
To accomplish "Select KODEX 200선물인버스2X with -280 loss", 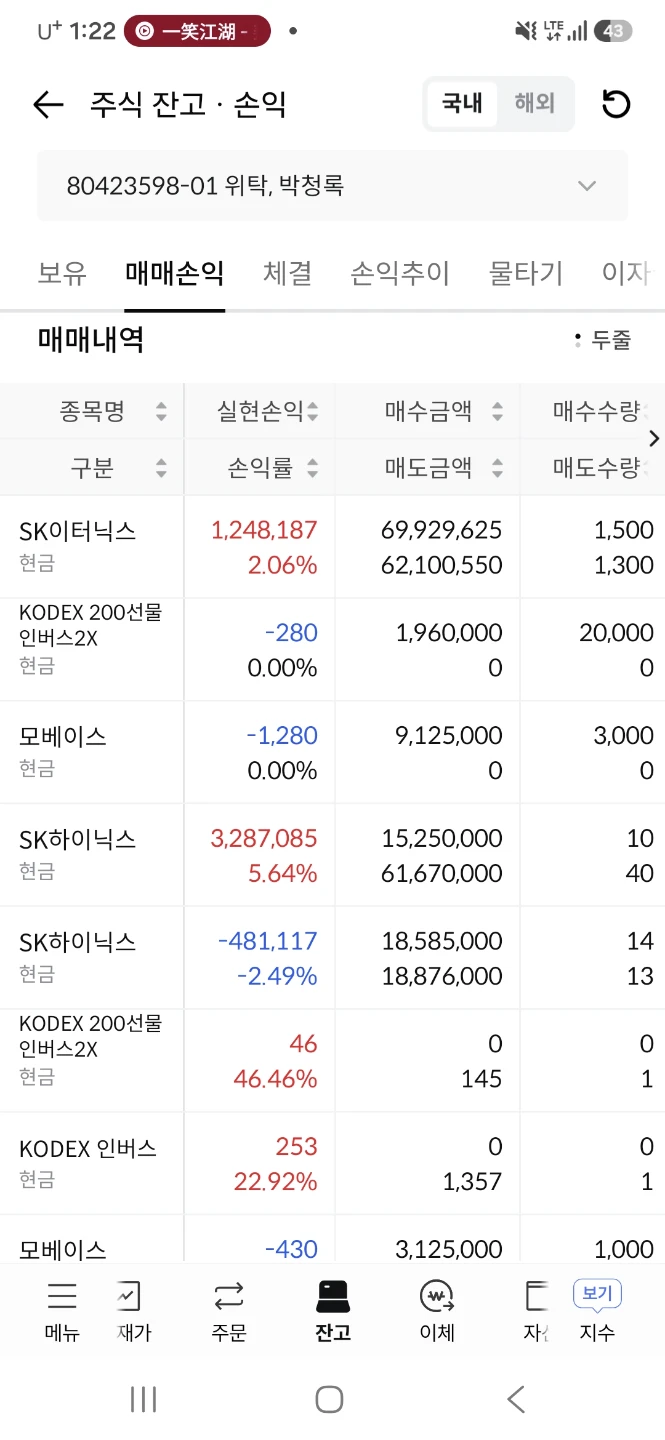I will coord(91,624).
